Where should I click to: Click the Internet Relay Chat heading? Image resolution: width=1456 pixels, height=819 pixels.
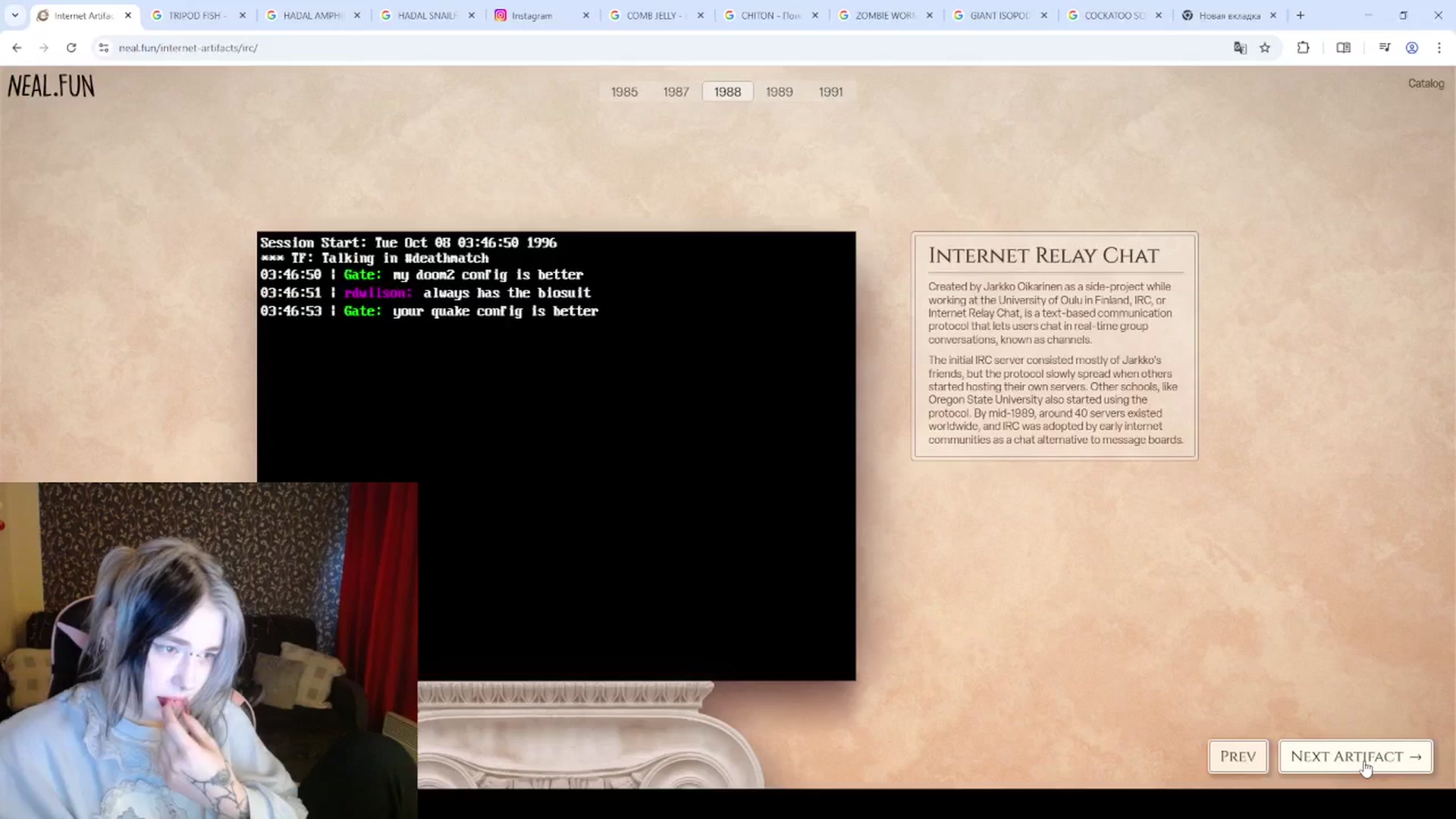(1043, 256)
